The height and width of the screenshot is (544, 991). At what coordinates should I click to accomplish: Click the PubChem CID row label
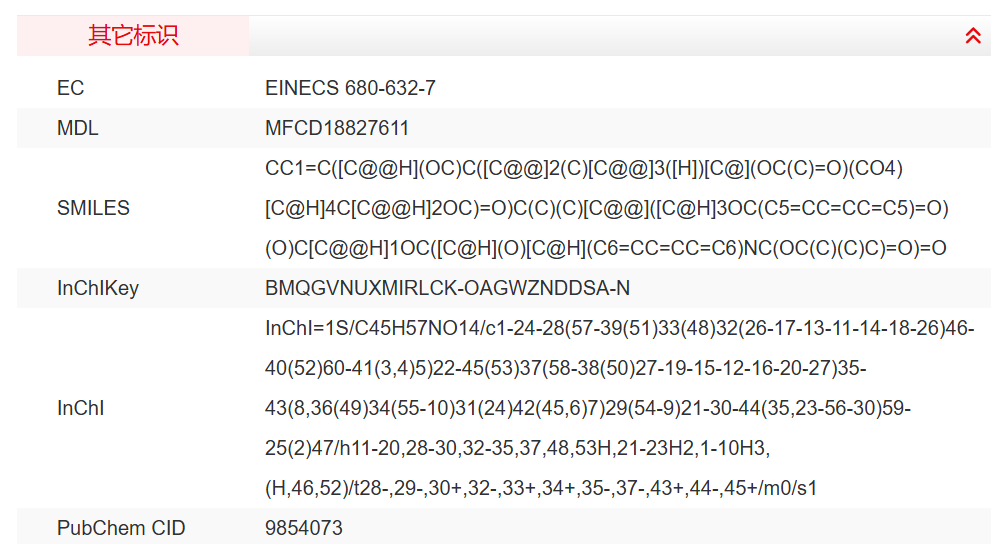pos(121,528)
